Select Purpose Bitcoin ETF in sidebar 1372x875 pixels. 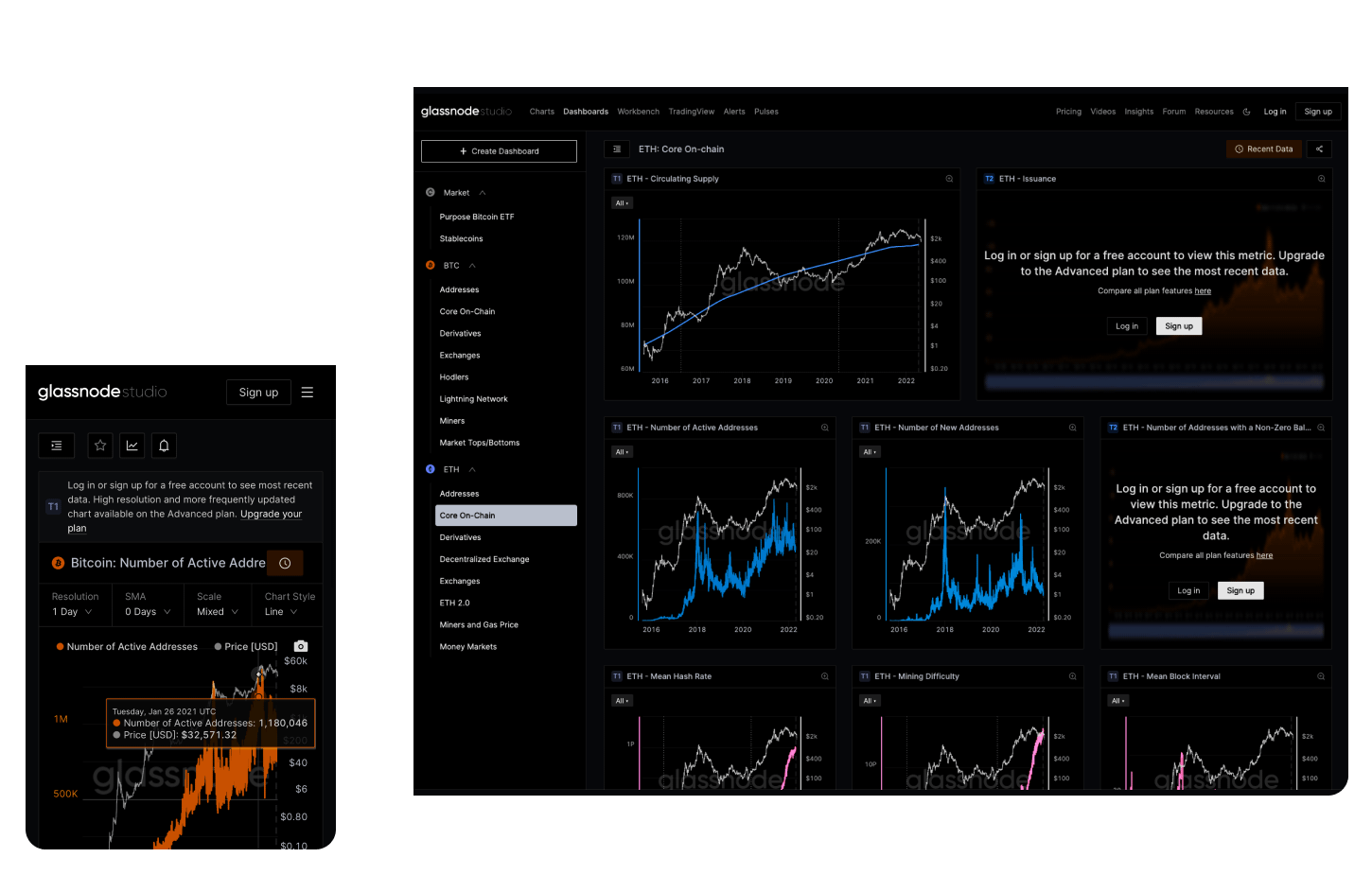tap(477, 217)
